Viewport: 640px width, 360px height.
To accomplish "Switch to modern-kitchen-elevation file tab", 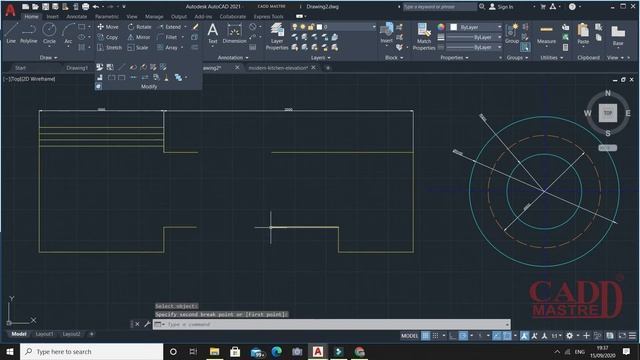I will click(278, 68).
